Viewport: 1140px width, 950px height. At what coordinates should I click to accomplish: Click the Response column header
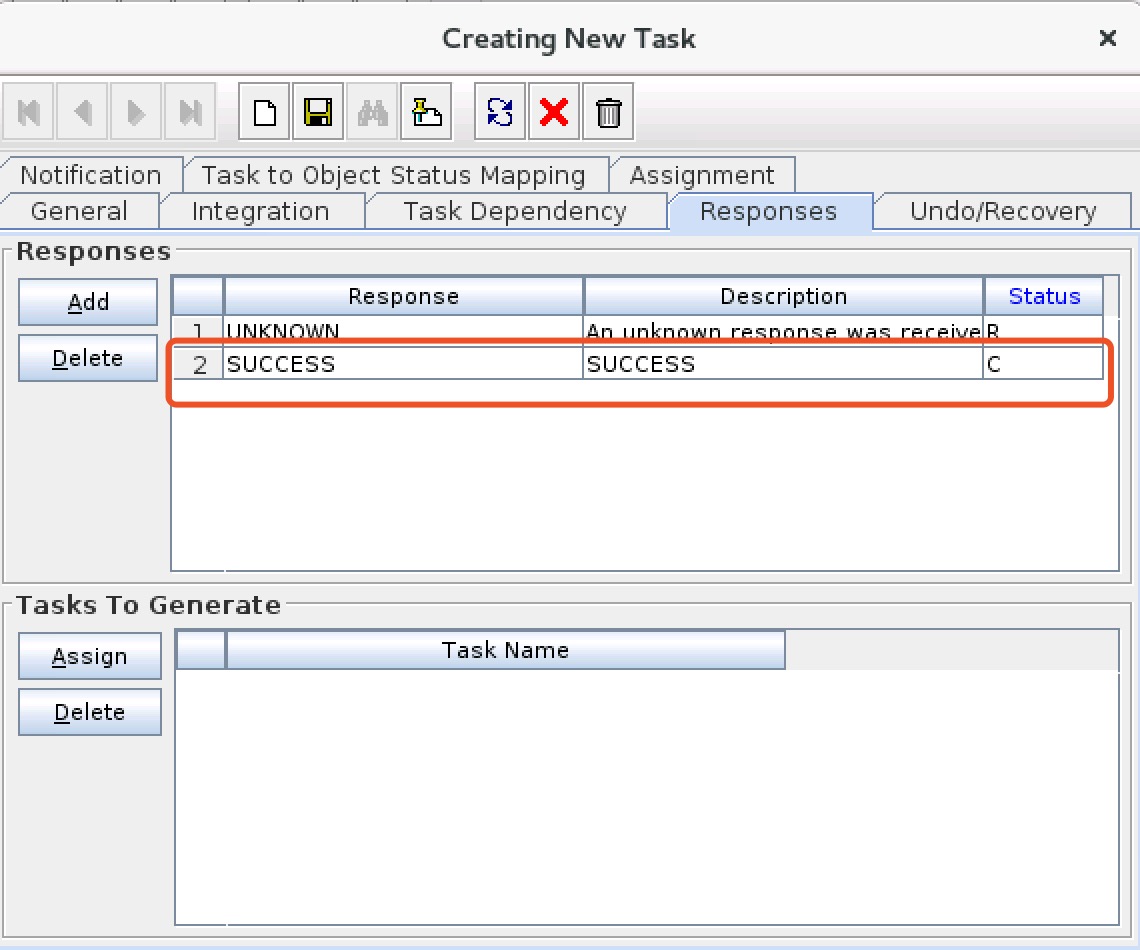pyautogui.click(x=404, y=296)
